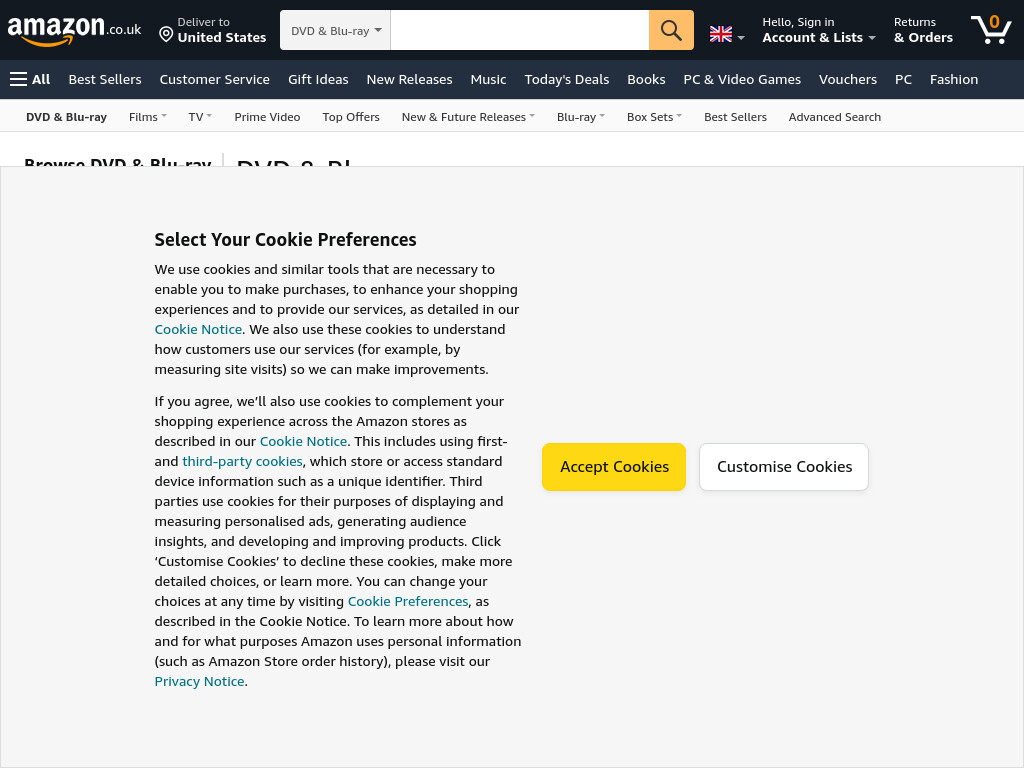The height and width of the screenshot is (768, 1024).
Task: Click inside the search text field
Action: (520, 30)
